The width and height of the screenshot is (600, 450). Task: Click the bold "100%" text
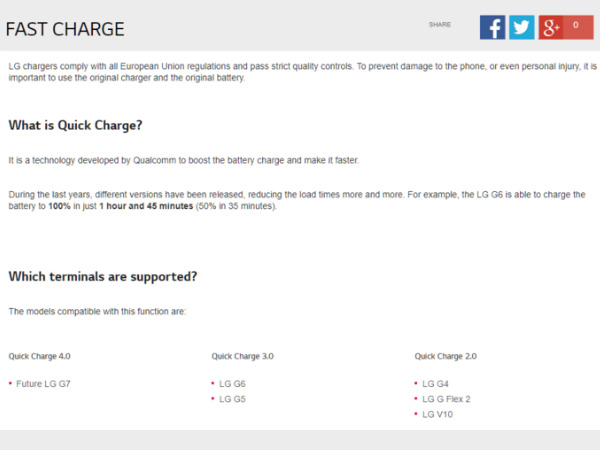point(60,206)
